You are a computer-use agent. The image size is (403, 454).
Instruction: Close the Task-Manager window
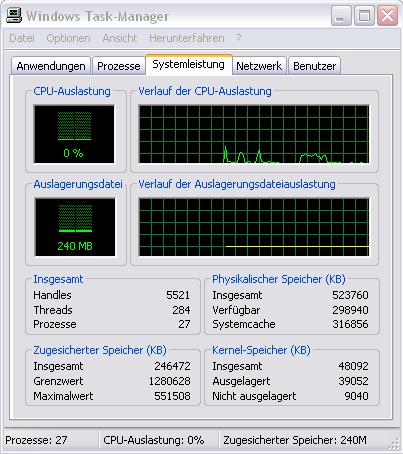(x=387, y=15)
